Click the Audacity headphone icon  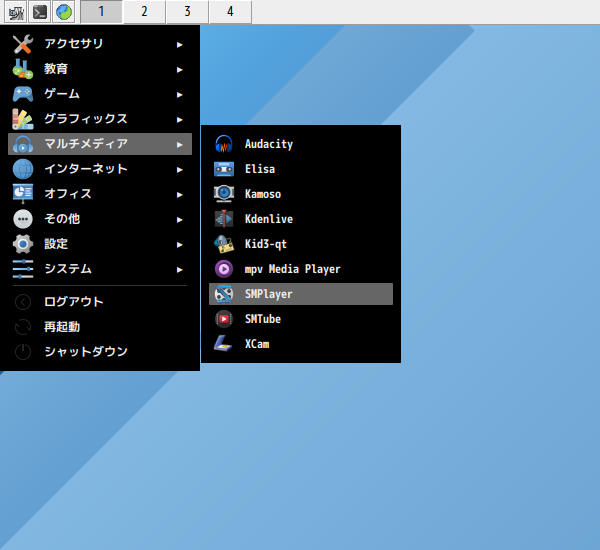click(x=224, y=144)
